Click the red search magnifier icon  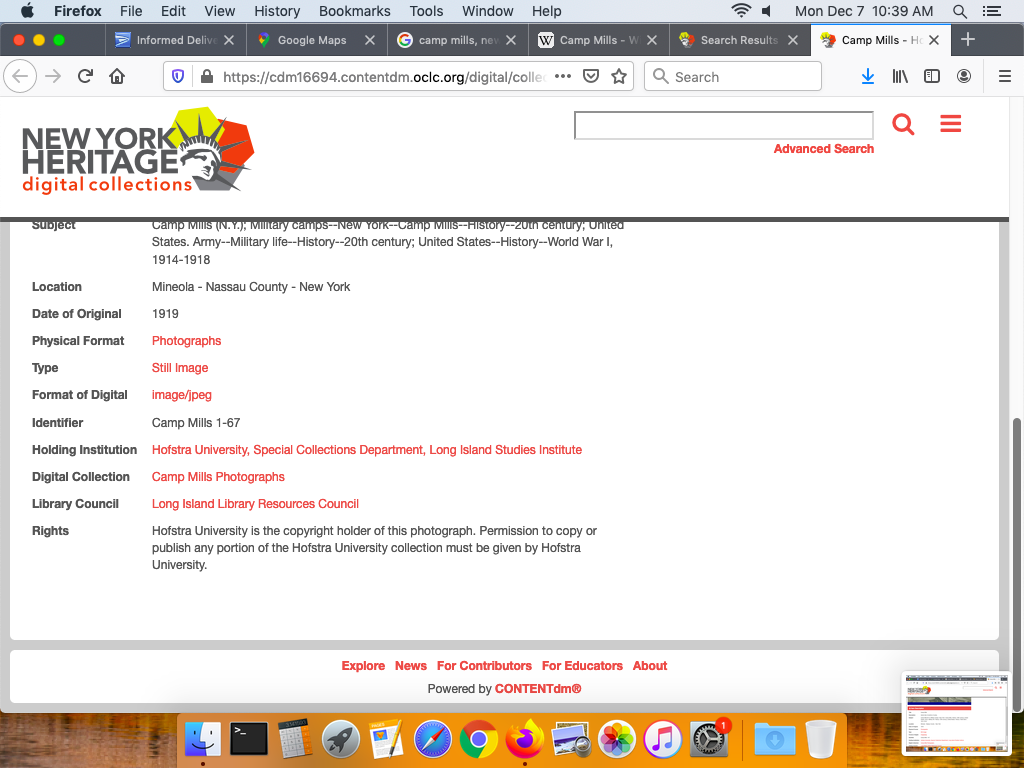(x=903, y=124)
